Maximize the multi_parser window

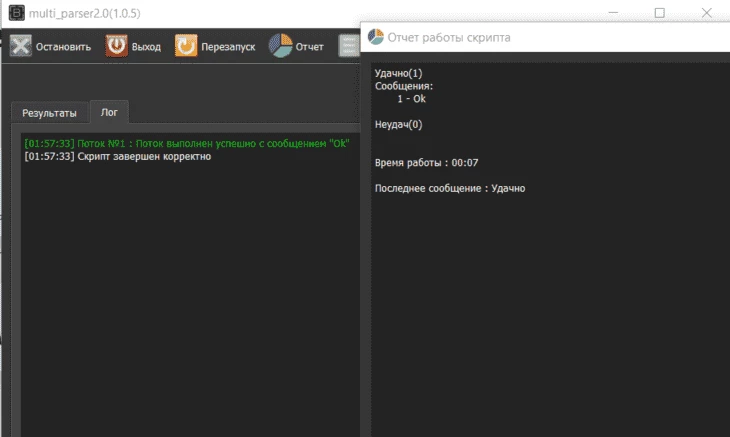[x=660, y=13]
